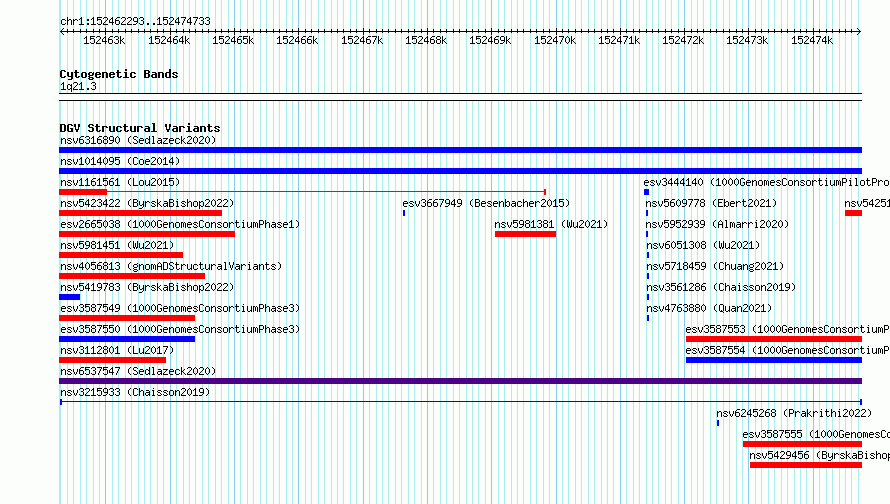Click the 152463k ruler tick label
890x504 pixels.
tap(104, 40)
